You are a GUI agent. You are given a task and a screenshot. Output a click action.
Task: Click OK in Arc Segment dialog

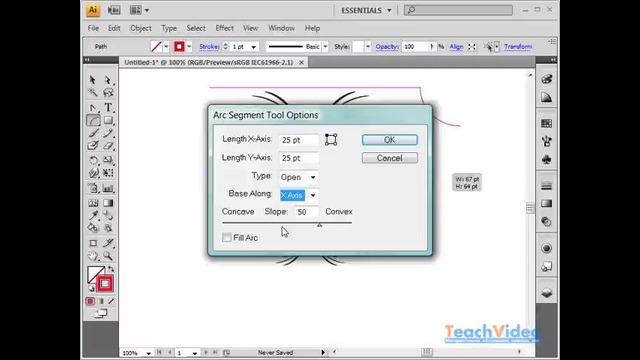click(x=389, y=140)
